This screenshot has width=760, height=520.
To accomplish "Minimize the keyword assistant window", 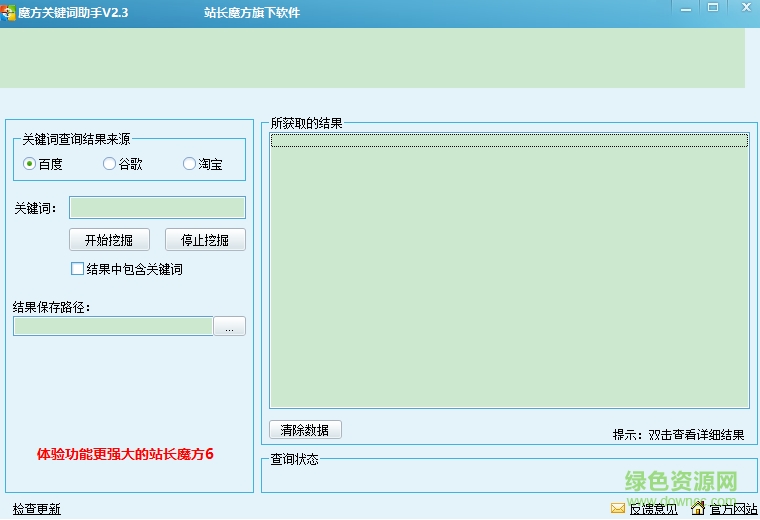I will [x=684, y=8].
